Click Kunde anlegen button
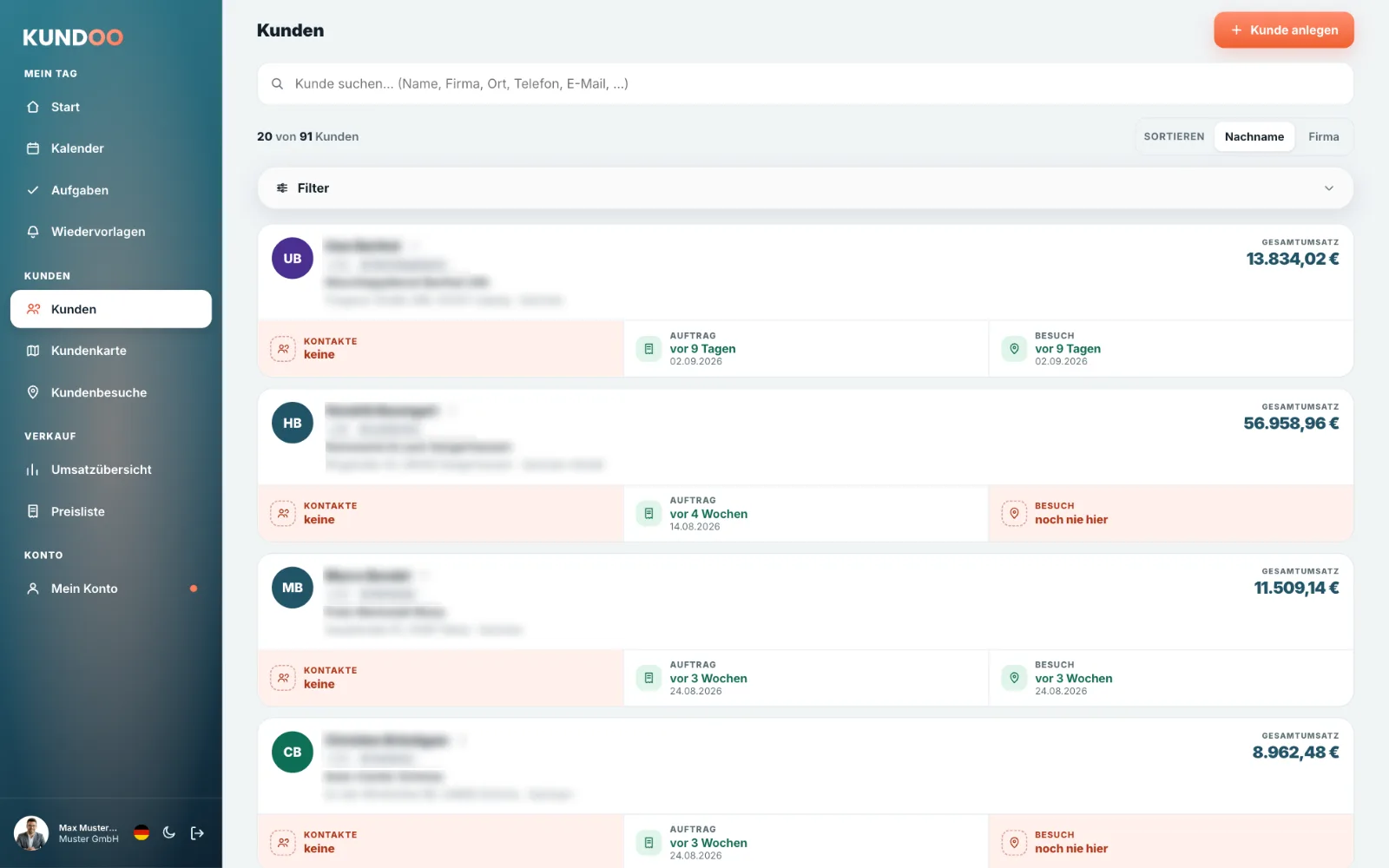The image size is (1389, 868). point(1284,30)
